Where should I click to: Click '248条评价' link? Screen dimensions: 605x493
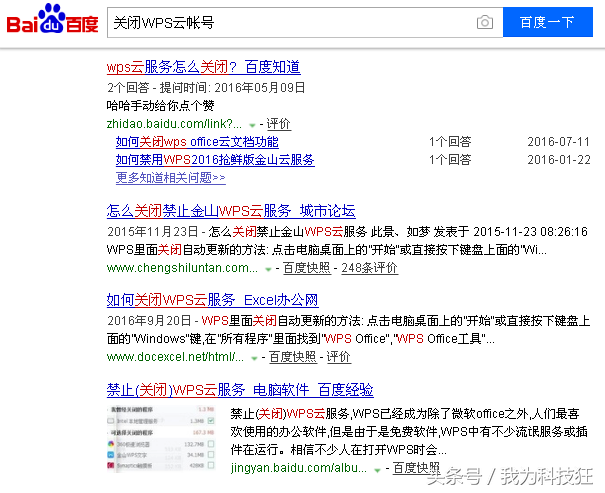click(369, 268)
